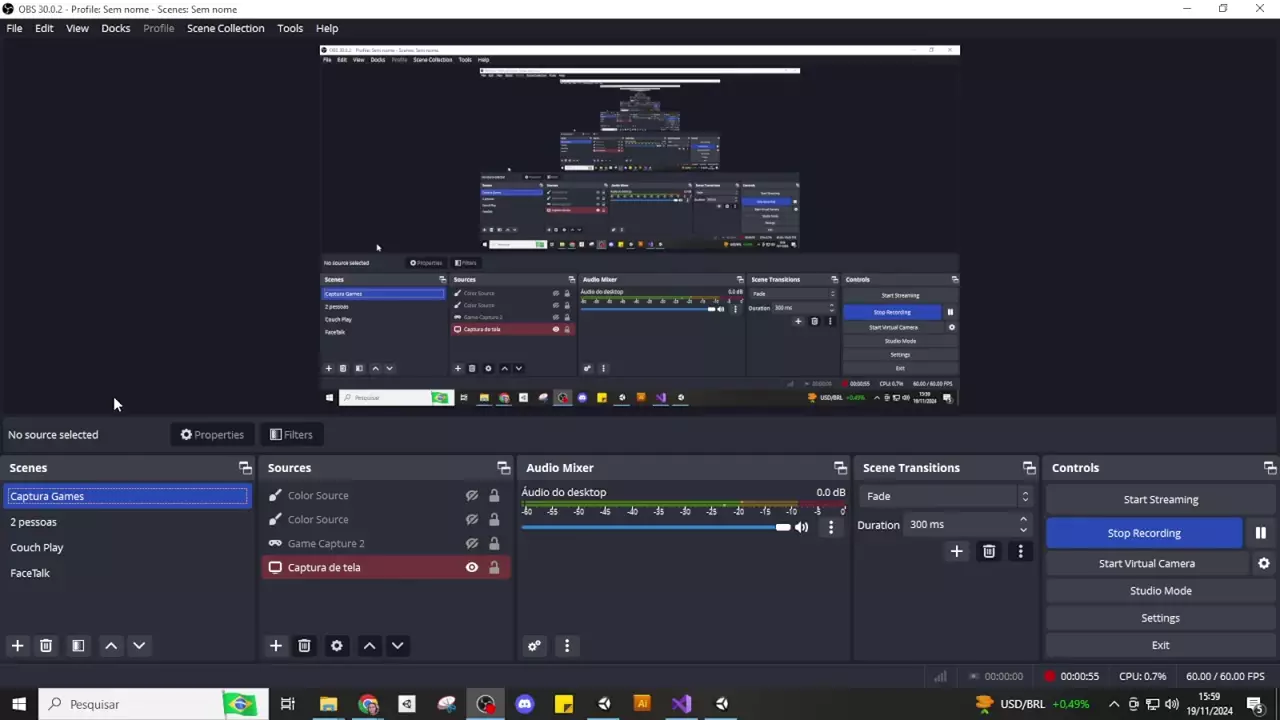The width and height of the screenshot is (1280, 720).
Task: Open the Help menu
Action: [x=327, y=28]
